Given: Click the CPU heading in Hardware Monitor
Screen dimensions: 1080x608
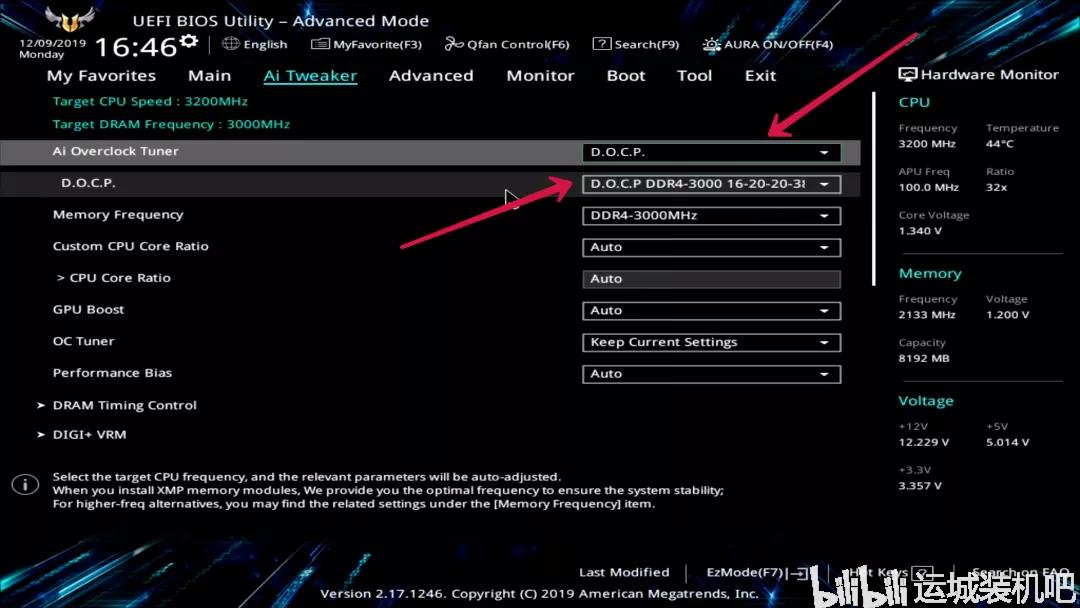Looking at the screenshot, I should point(914,102).
